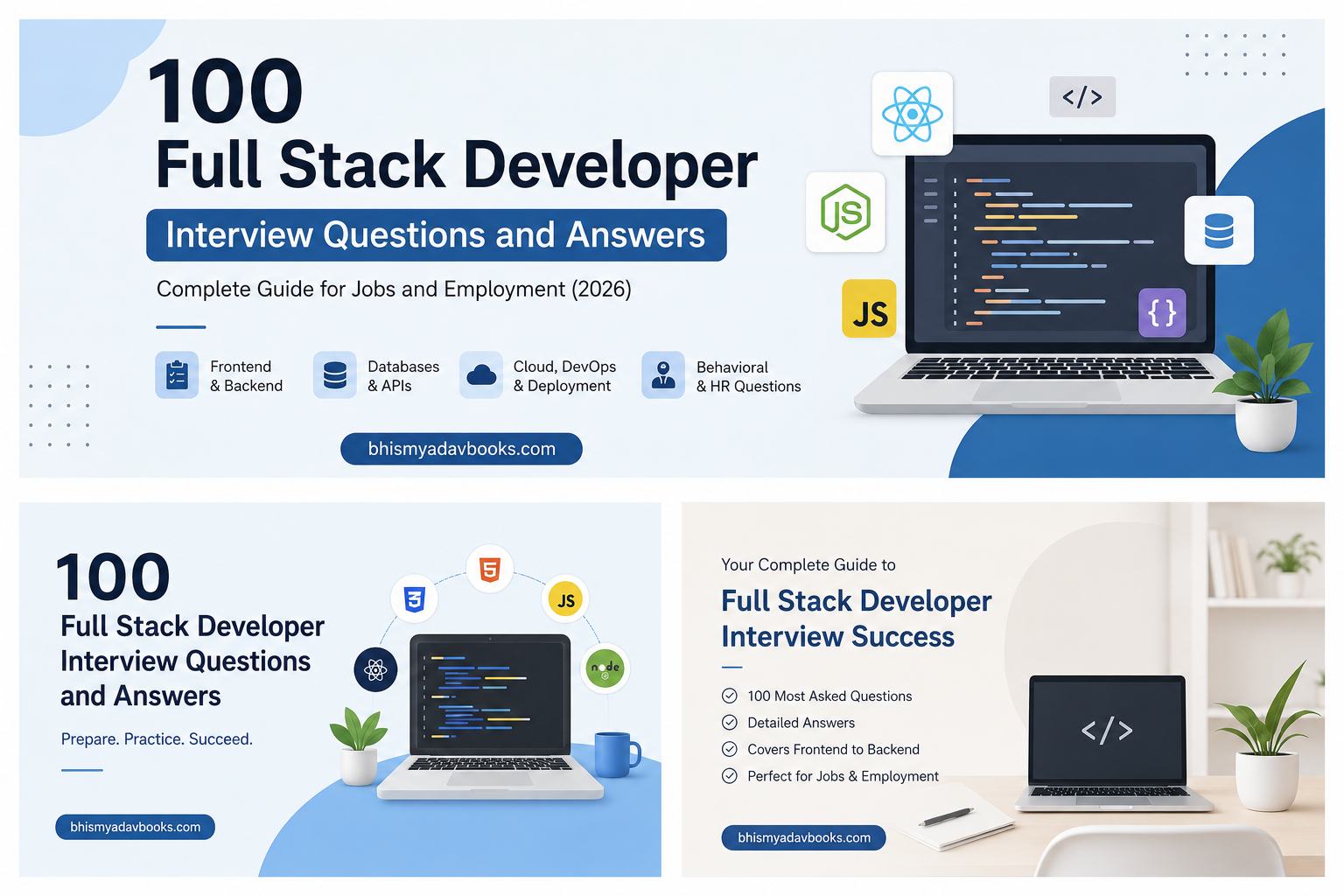The height and width of the screenshot is (896, 1344).
Task: Click the check circle beside 100 Most Asked Questions
Action: tap(730, 696)
